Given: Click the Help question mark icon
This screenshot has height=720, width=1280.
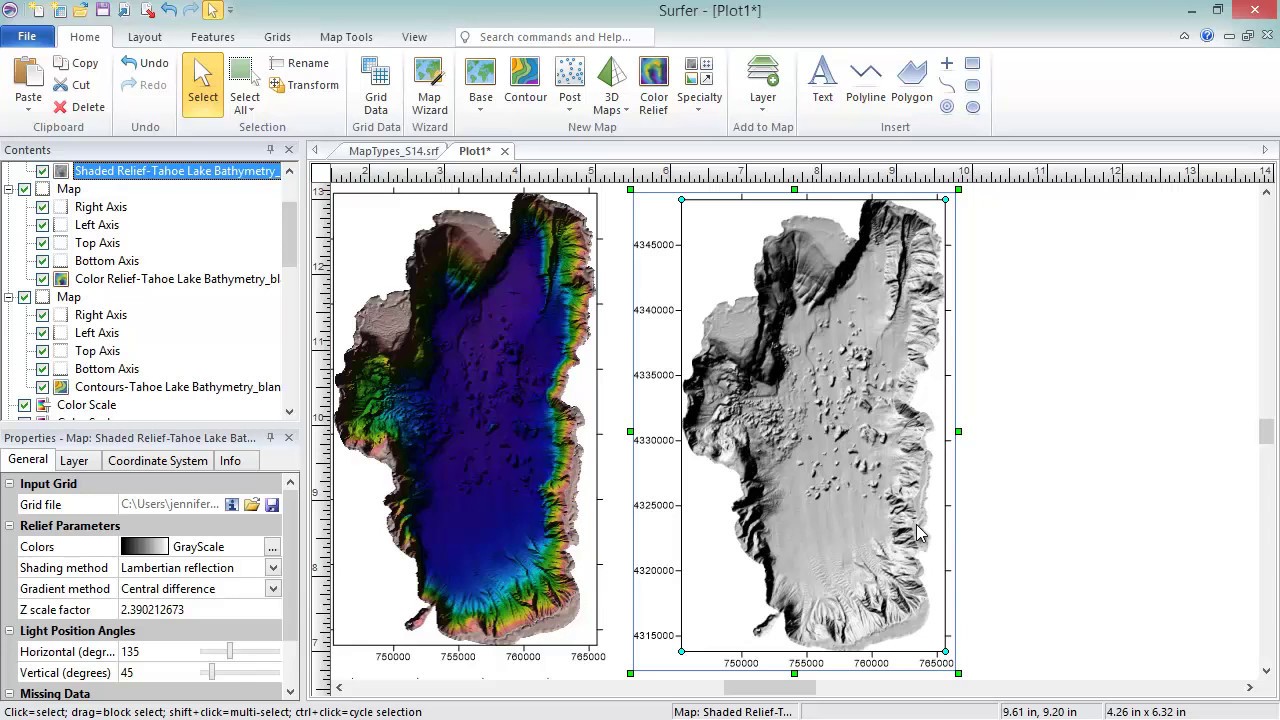Looking at the screenshot, I should (x=1207, y=36).
